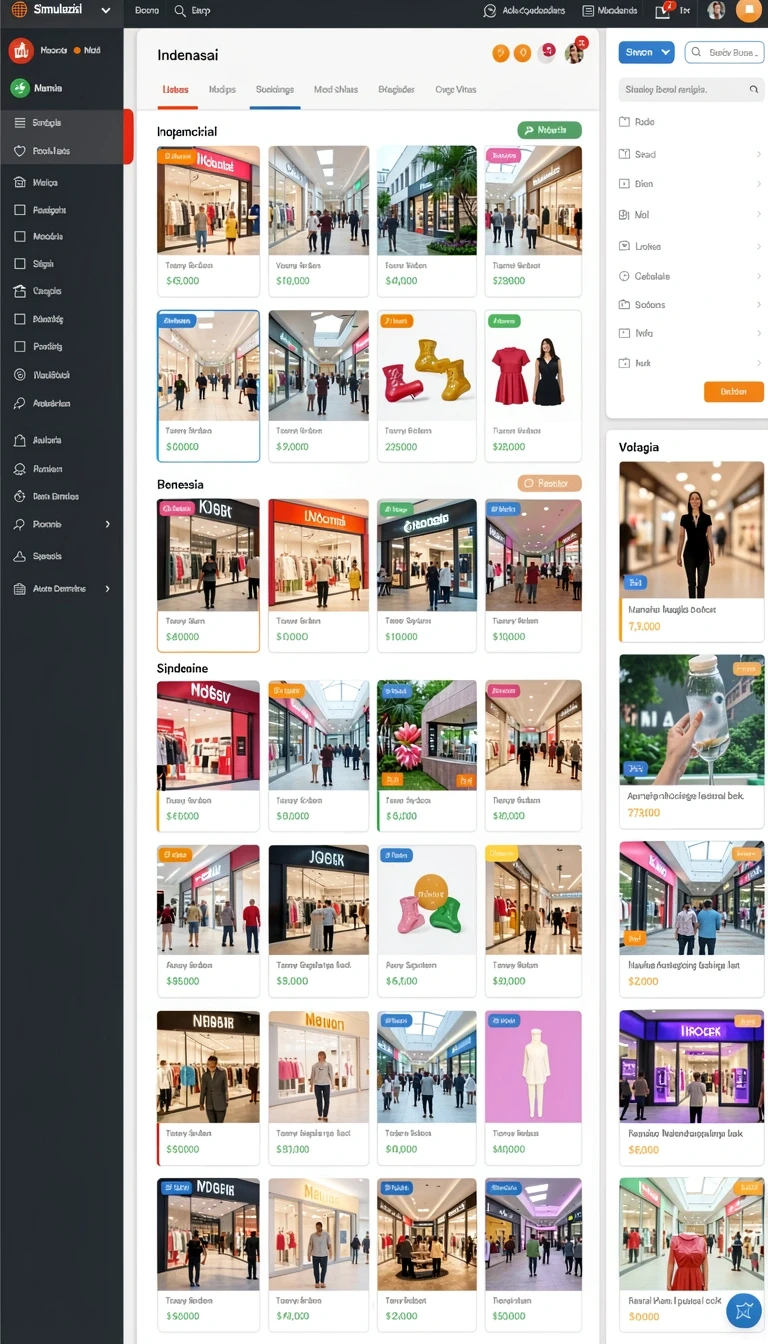Open the highlighted Smbpis list item in sidebar
The image size is (768, 1344).
click(x=66, y=123)
